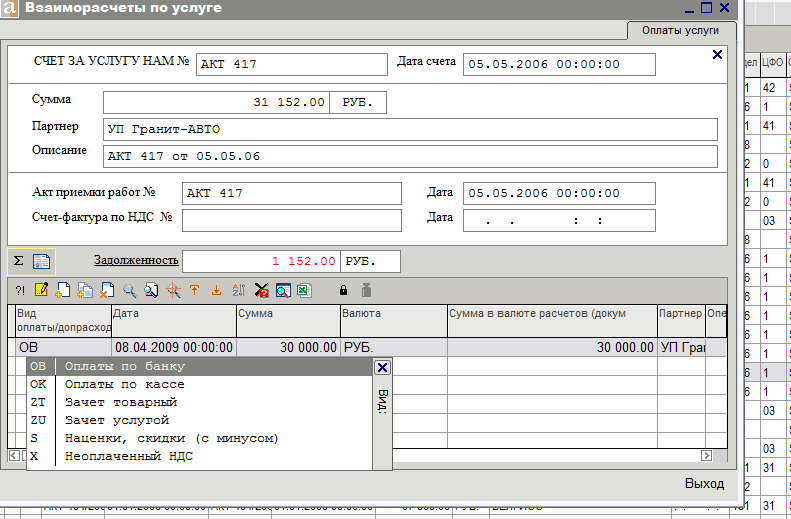Click the 'Дата счета' date field
This screenshot has width=791, height=519.
coord(559,65)
